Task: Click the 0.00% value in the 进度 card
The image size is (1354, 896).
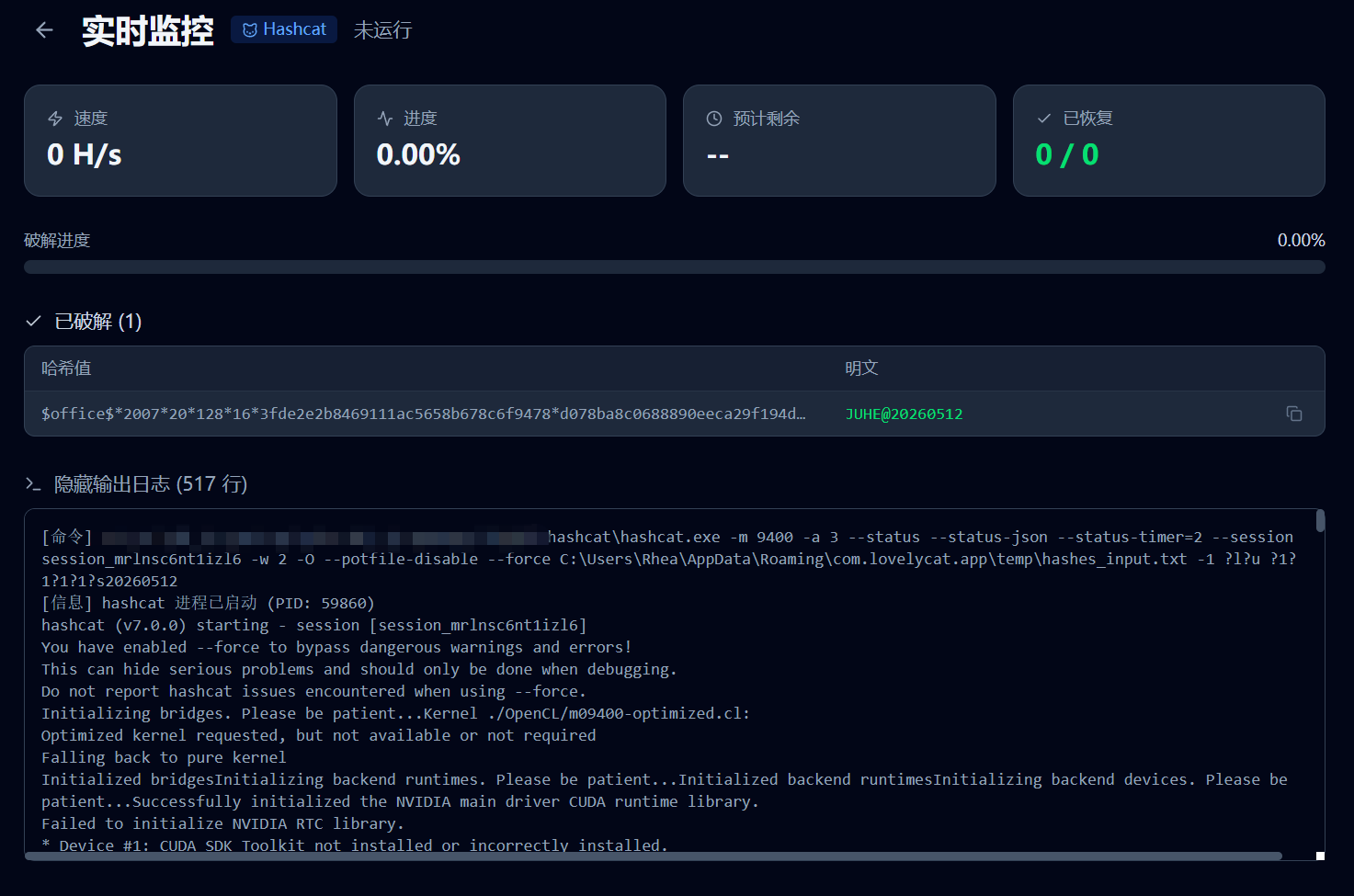Action: click(x=418, y=154)
